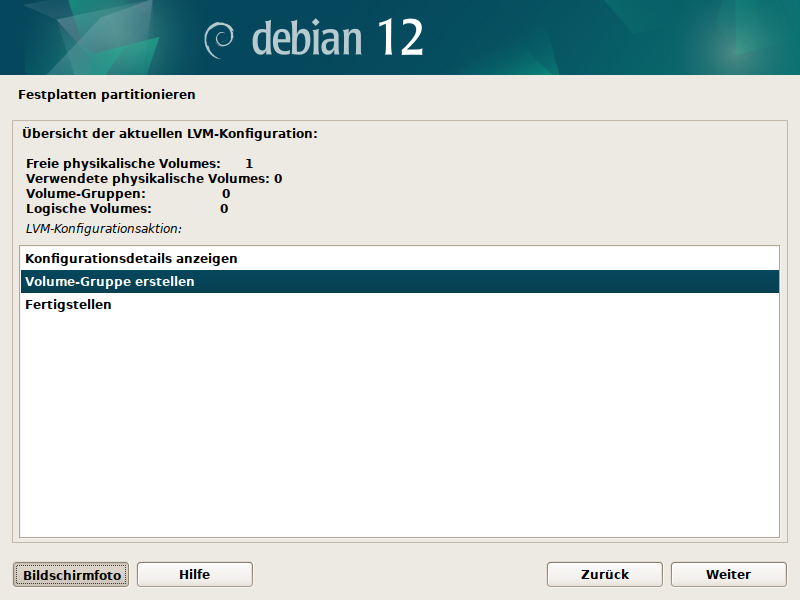Click the "Freie physikalische Volumes" label
The height and width of the screenshot is (600, 800).
(123, 163)
